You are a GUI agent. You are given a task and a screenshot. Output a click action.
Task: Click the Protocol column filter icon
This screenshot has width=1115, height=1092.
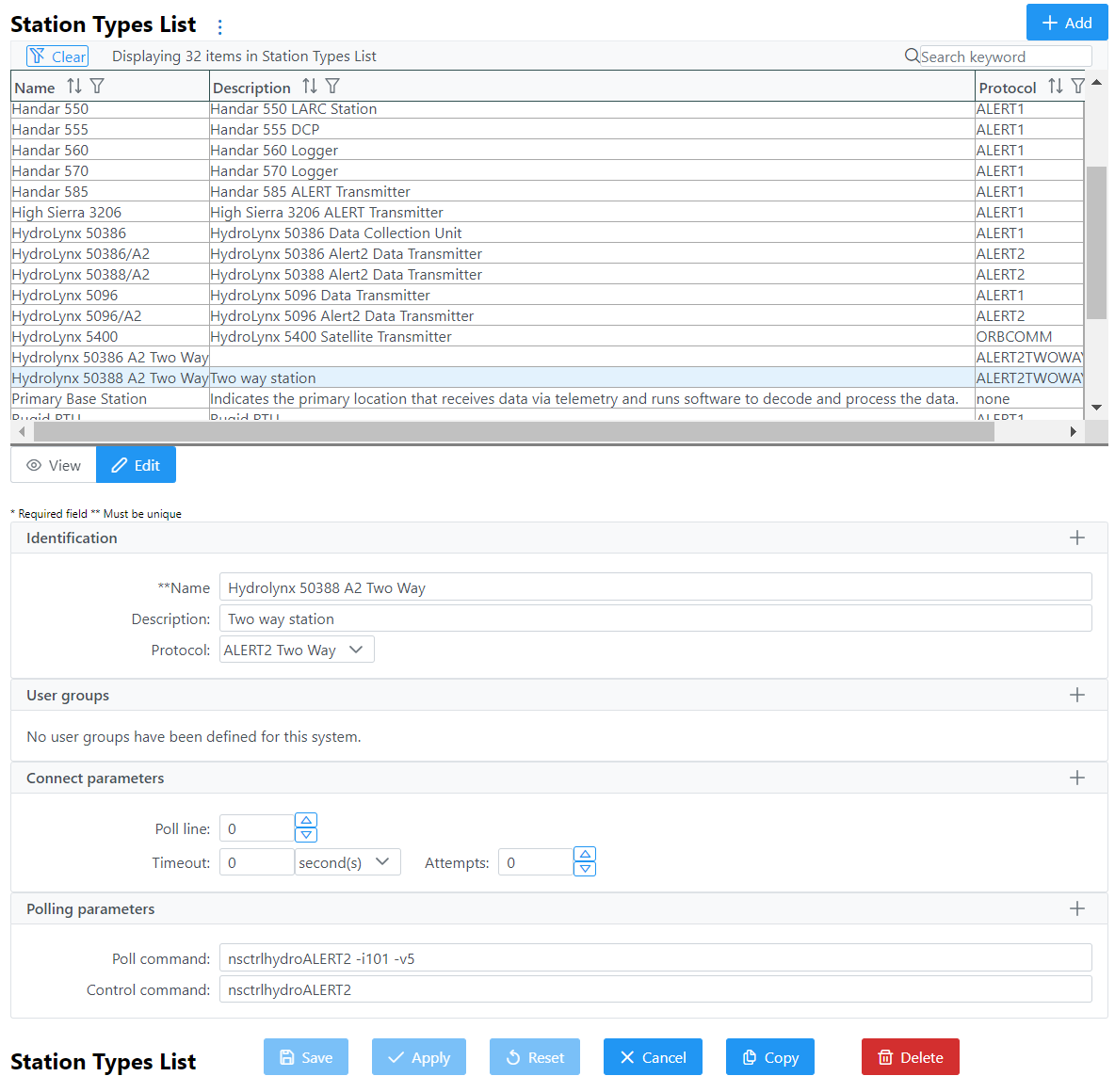coord(1077,87)
